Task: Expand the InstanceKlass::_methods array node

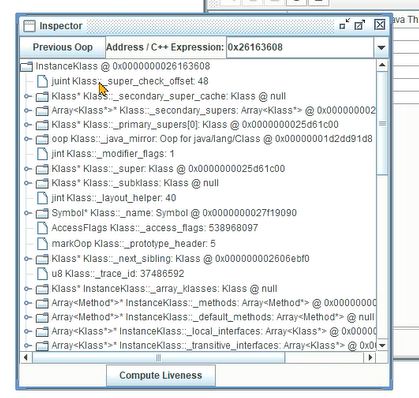Action: tap(28, 303)
